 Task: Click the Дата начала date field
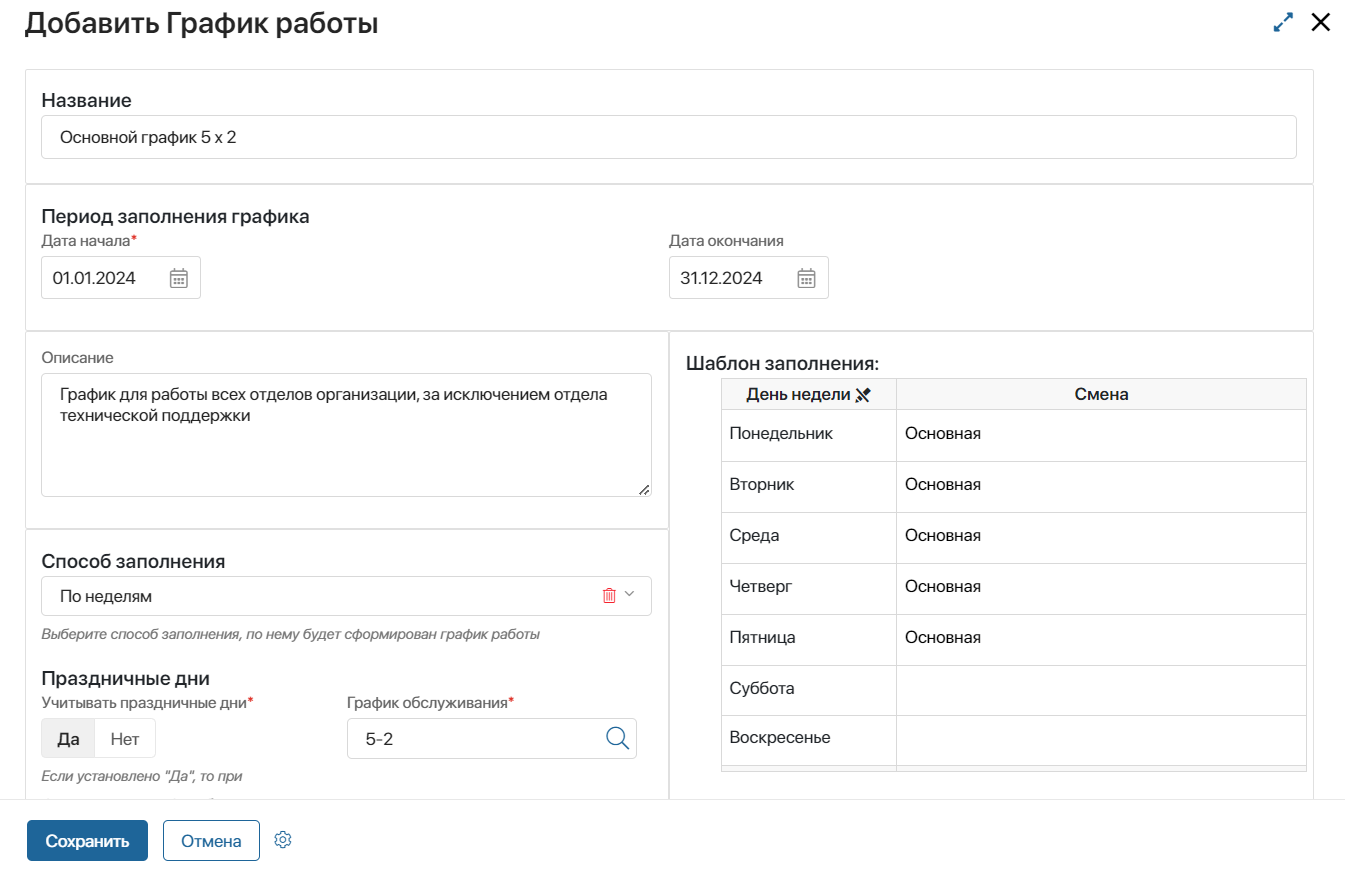pyautogui.click(x=121, y=278)
